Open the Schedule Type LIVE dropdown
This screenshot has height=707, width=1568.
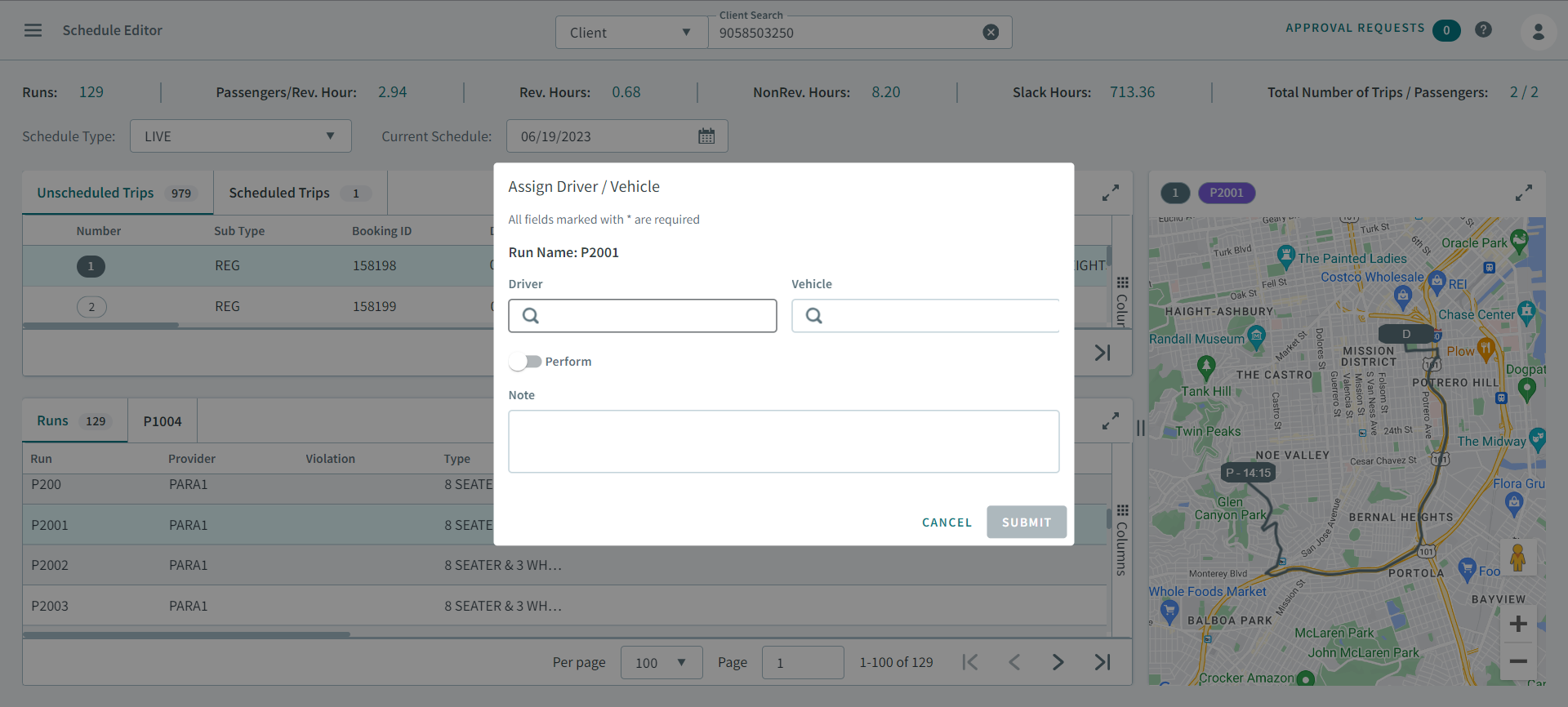241,136
